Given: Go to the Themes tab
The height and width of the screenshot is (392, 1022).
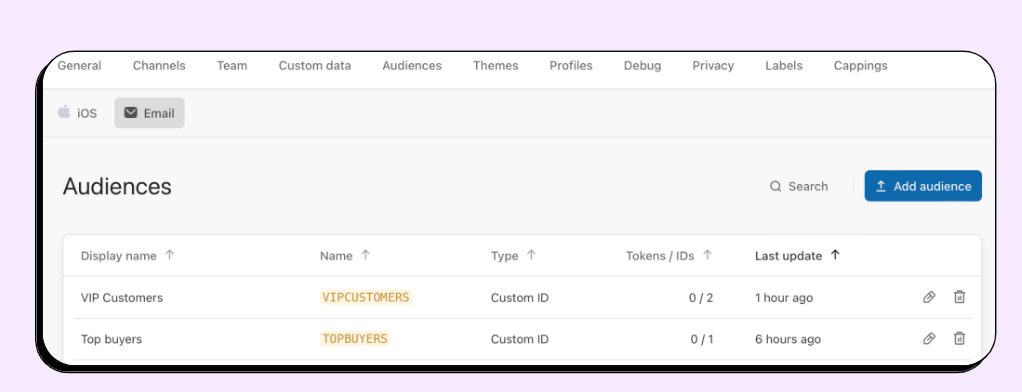Looking at the screenshot, I should coord(495,66).
